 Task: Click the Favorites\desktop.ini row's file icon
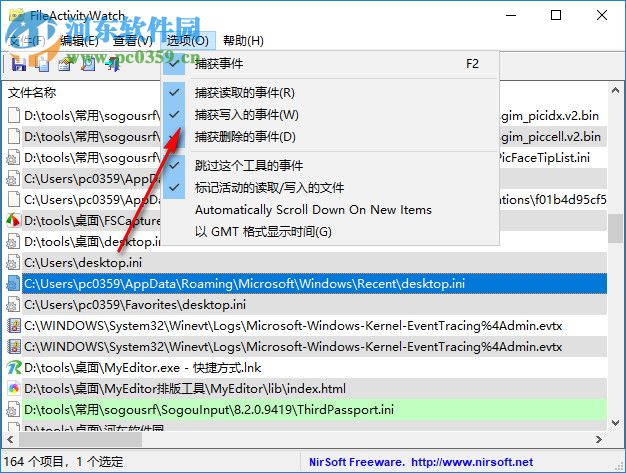(13, 305)
